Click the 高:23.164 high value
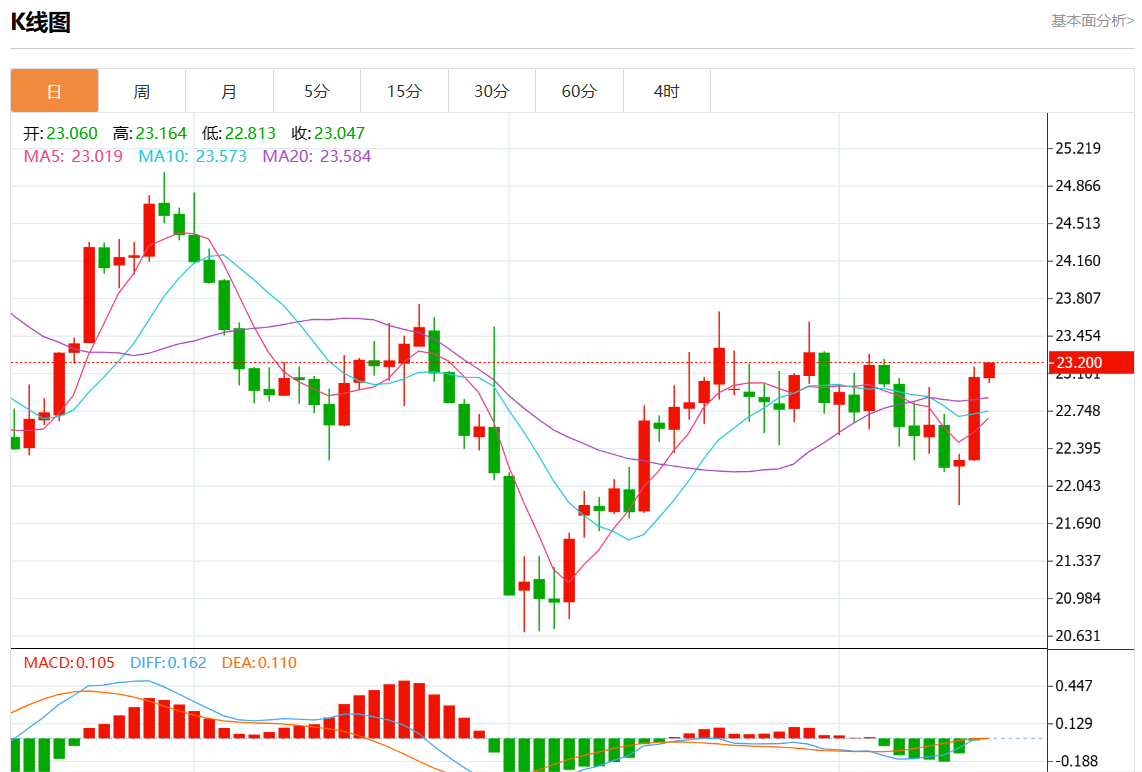This screenshot has height=772, width=1142. [x=150, y=133]
